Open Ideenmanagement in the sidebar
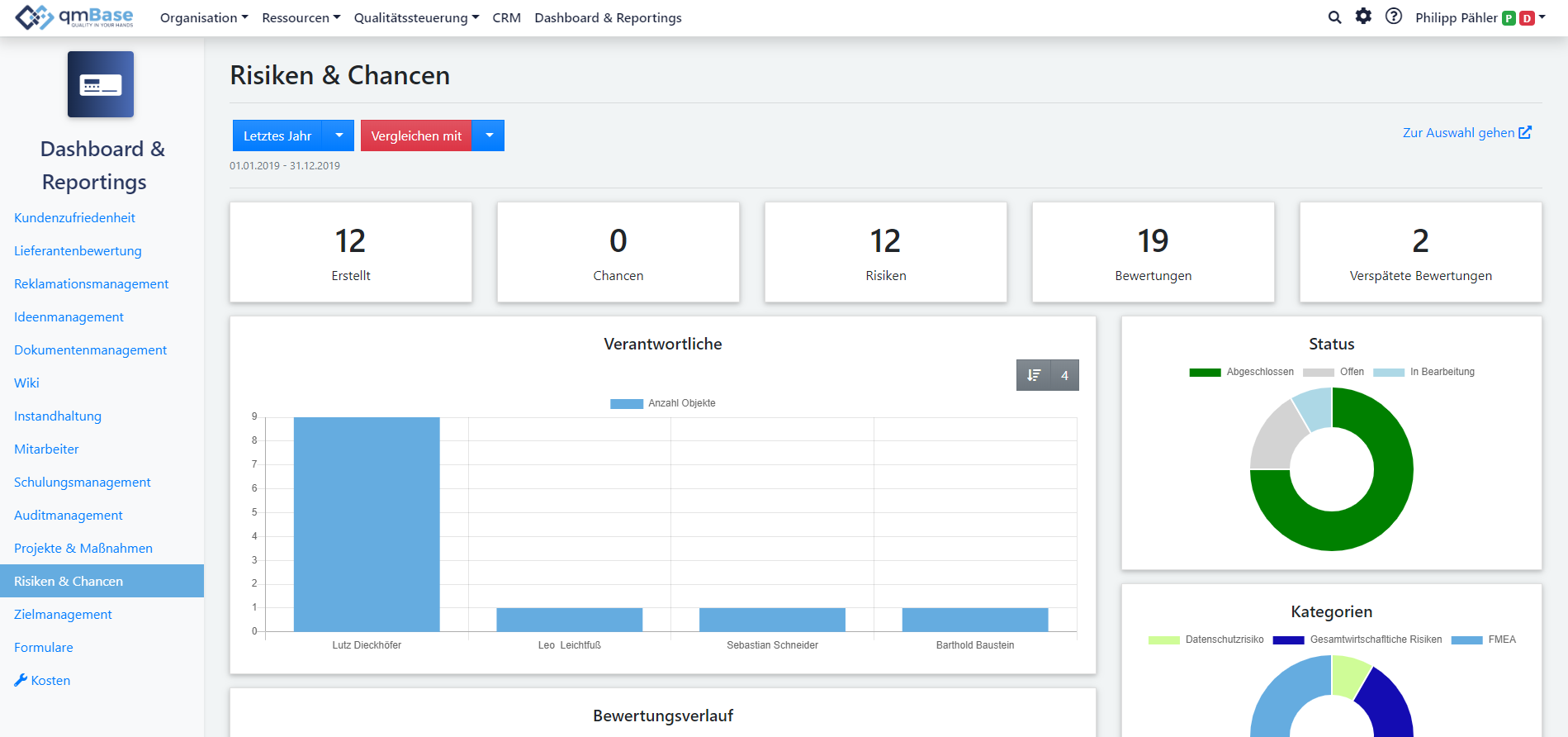Image resolution: width=1568 pixels, height=737 pixels. coord(69,316)
